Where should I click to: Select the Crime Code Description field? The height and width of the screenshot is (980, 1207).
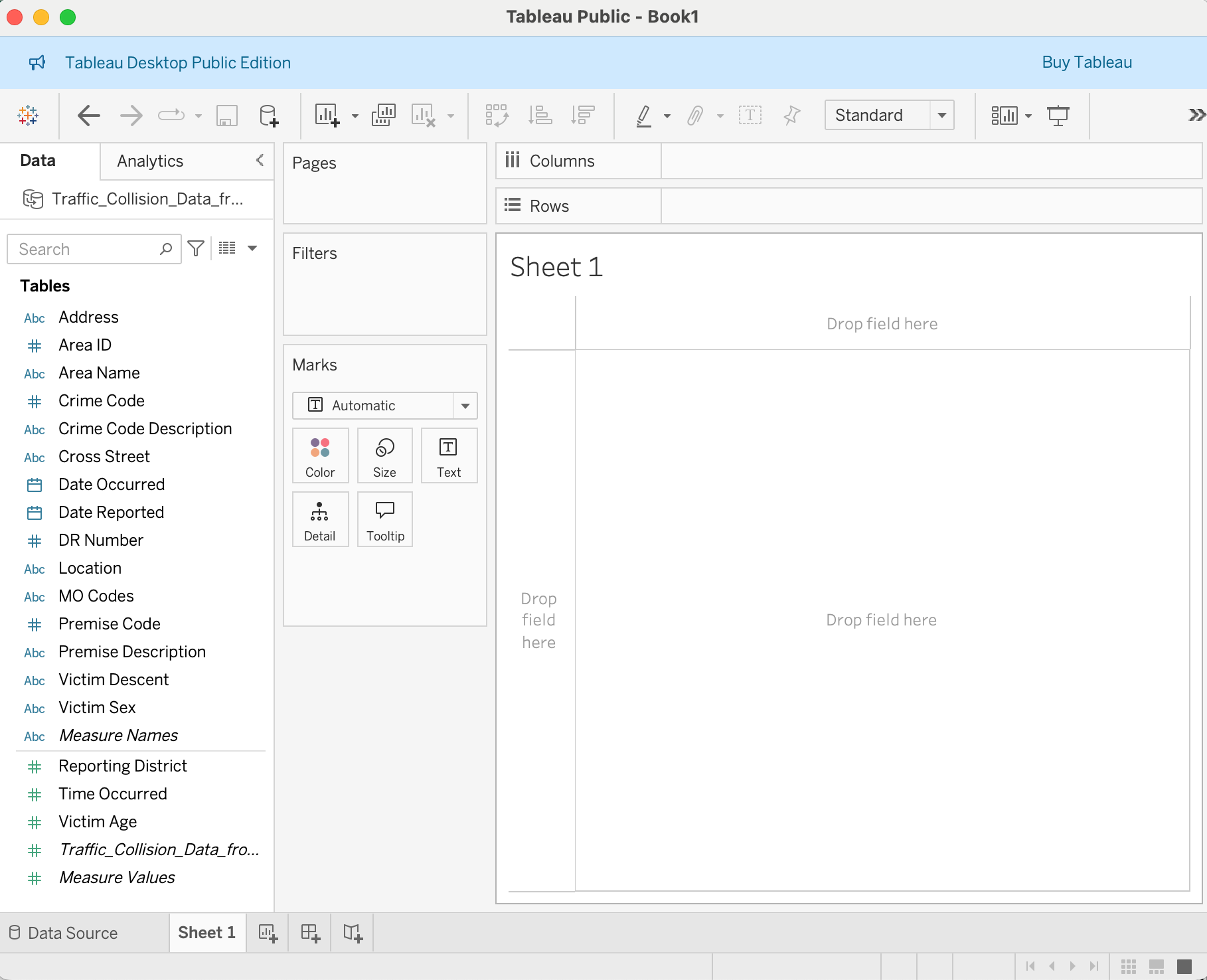145,429
